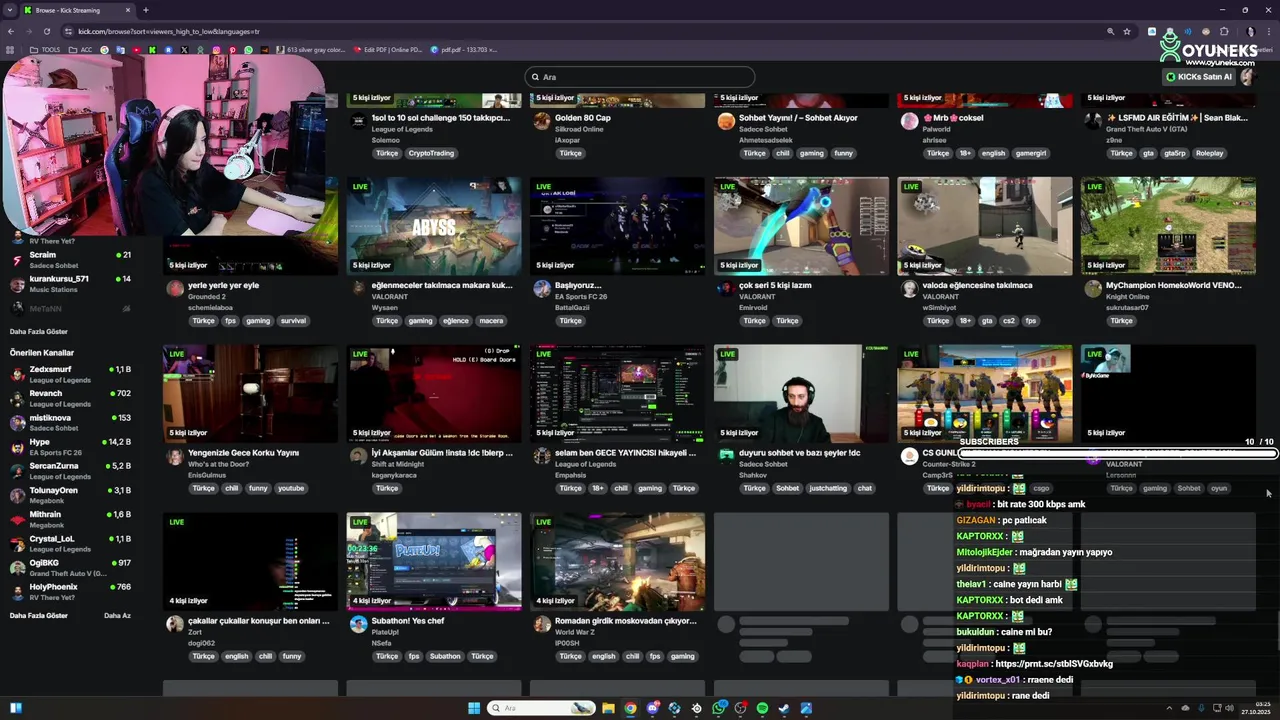This screenshot has height=720, width=1280.
Task: Open the Yengenizle Gece Korku Yayını thumbnail
Action: (250, 394)
